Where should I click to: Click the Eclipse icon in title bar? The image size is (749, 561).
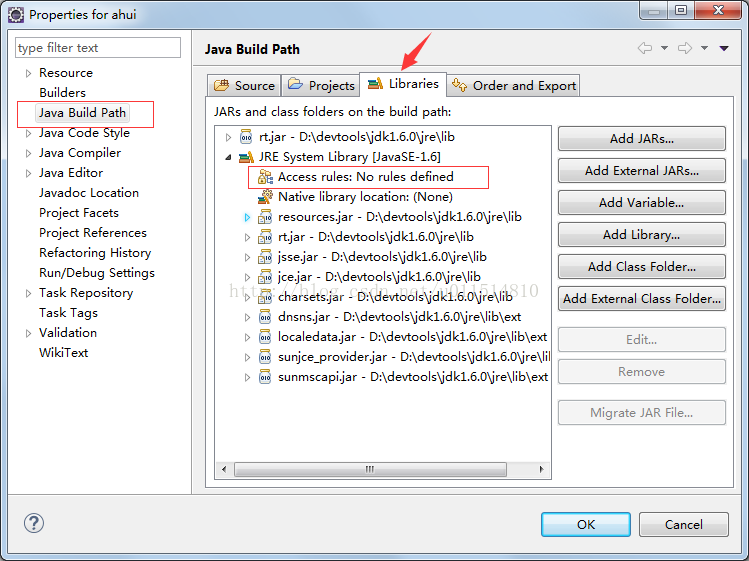(16, 15)
